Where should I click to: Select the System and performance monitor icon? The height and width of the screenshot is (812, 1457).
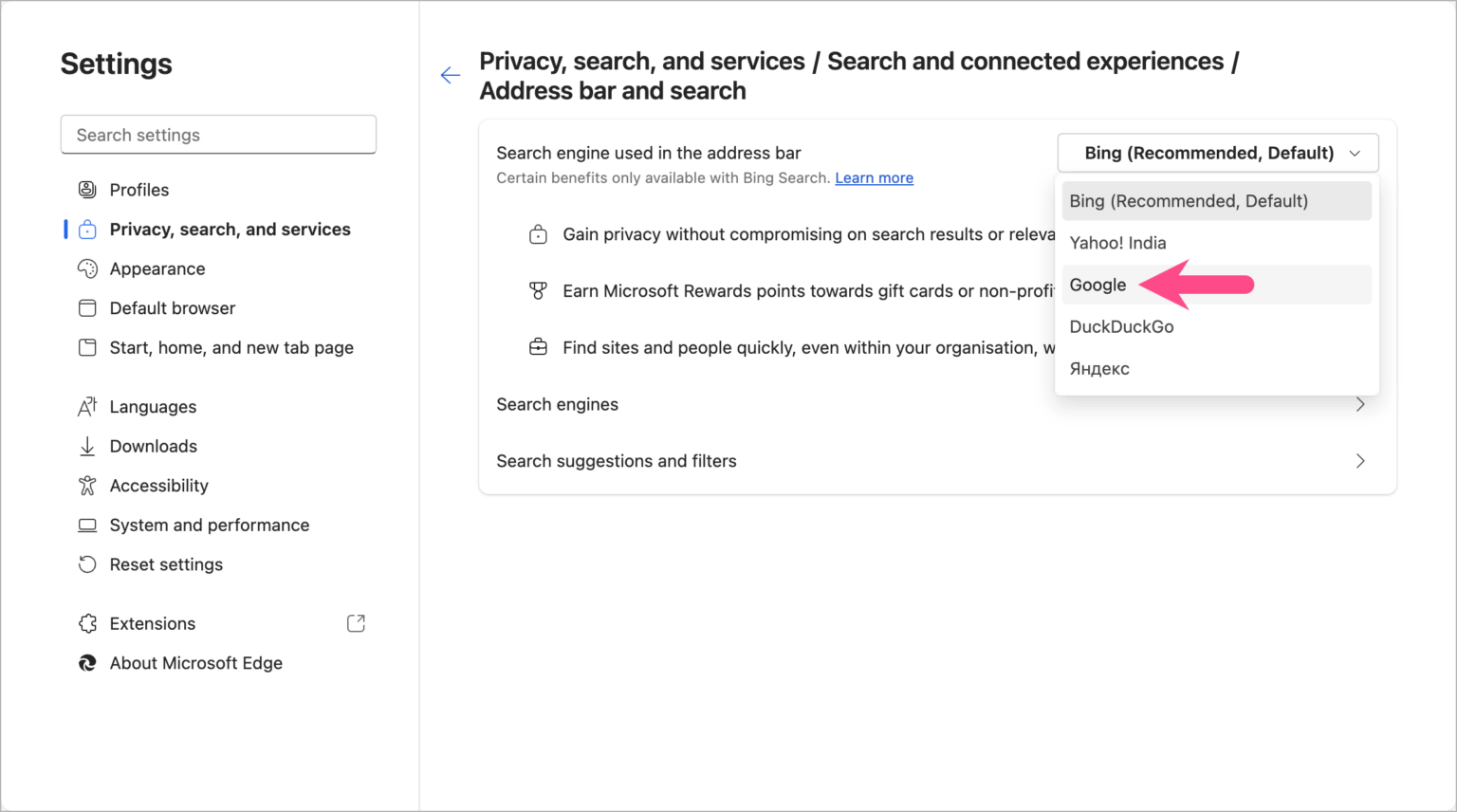click(87, 525)
